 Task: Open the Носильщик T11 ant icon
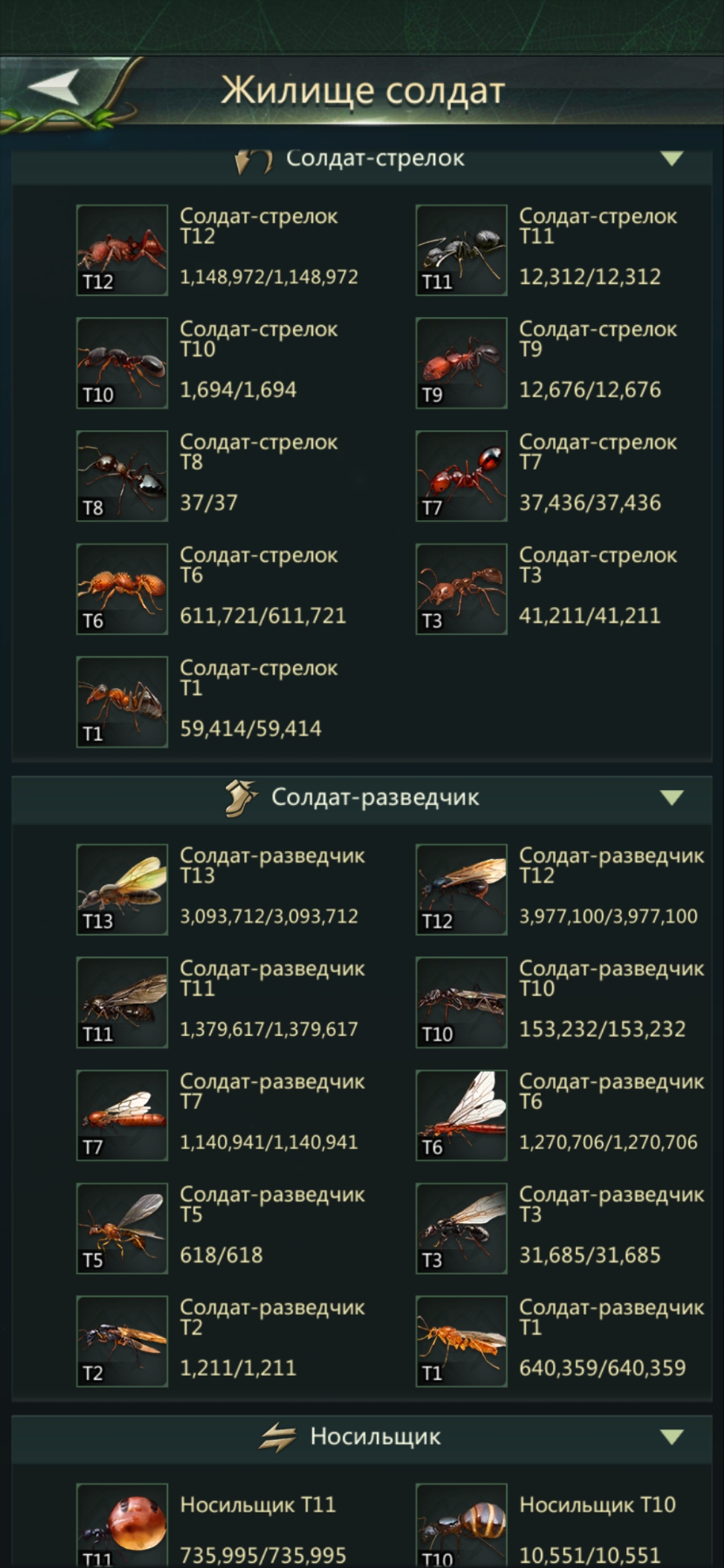point(122,1526)
